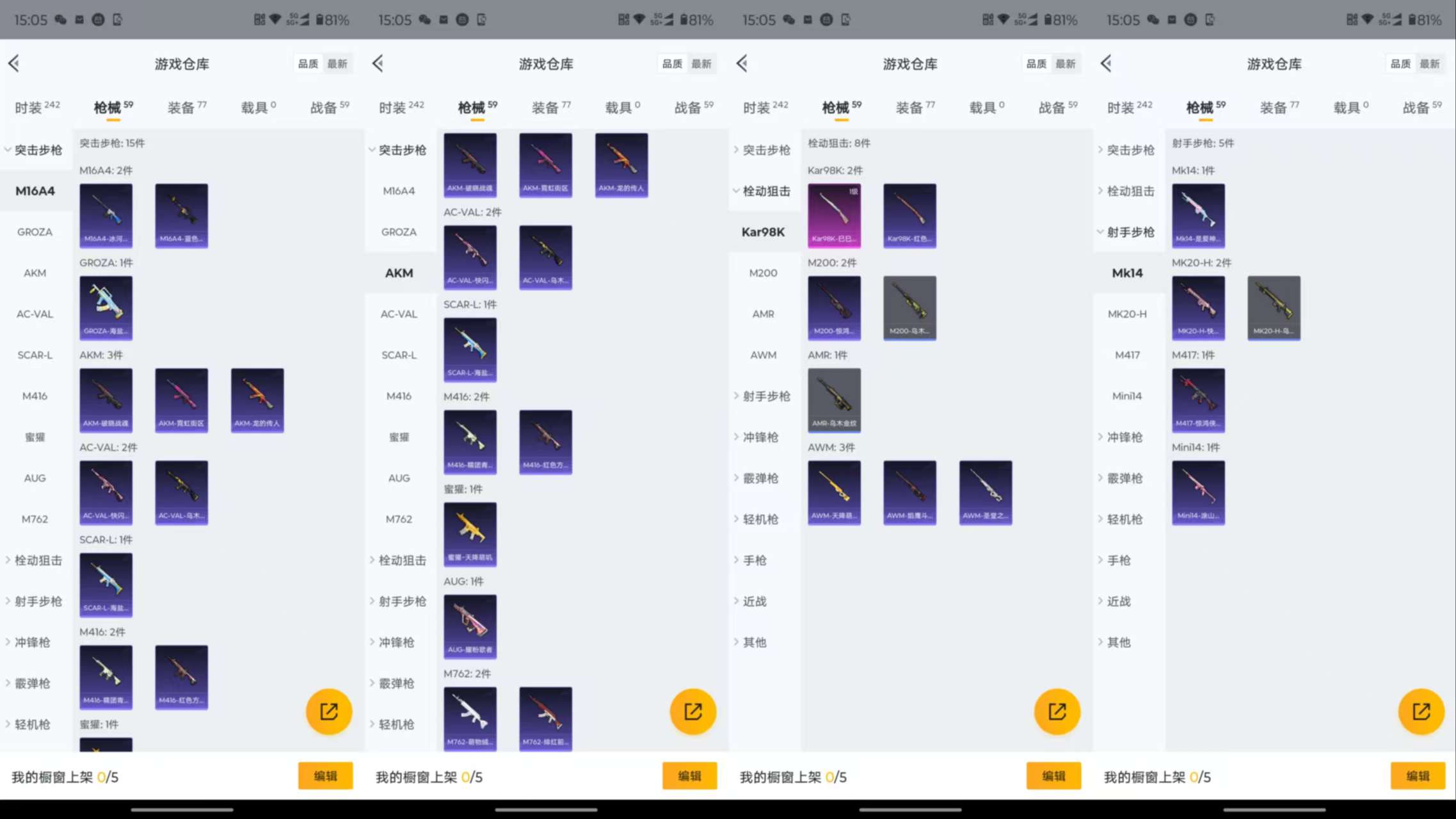This screenshot has height=819, width=1456.
Task: Click the Mk14-是爱神 marksman rifle skin
Action: (1199, 216)
